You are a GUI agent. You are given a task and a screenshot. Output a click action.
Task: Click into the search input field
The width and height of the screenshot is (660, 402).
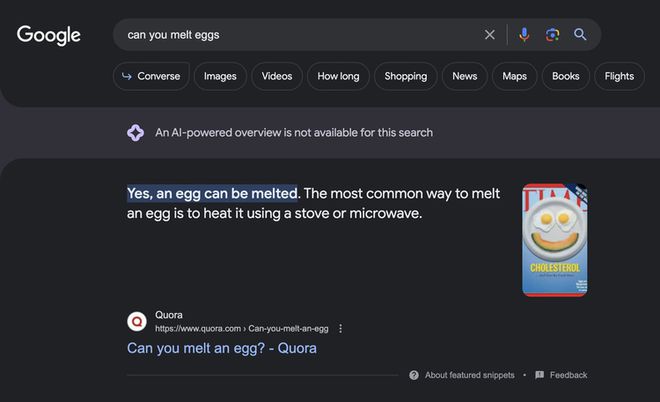point(300,35)
